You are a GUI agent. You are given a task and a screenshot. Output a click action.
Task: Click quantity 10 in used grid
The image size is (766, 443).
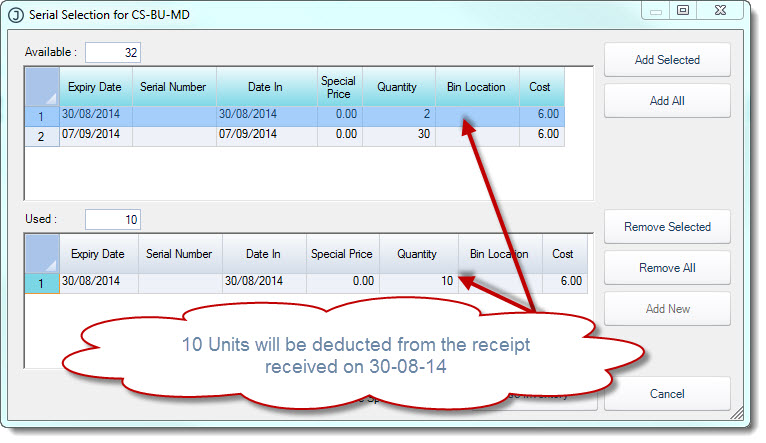click(x=418, y=283)
